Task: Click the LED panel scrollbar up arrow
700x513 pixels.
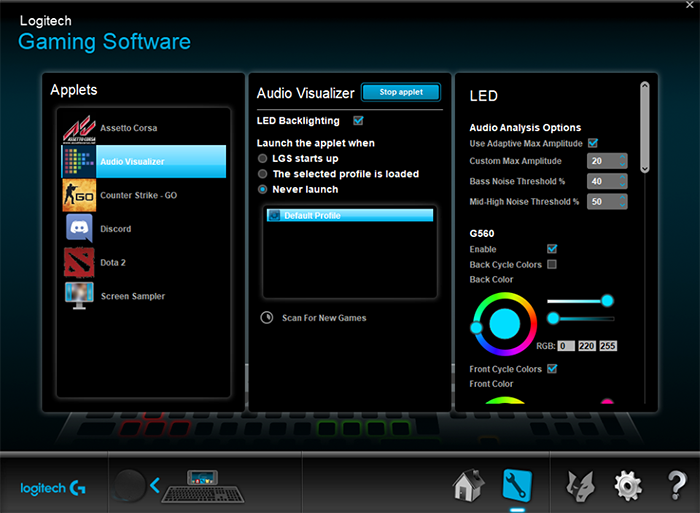Action: pos(645,85)
